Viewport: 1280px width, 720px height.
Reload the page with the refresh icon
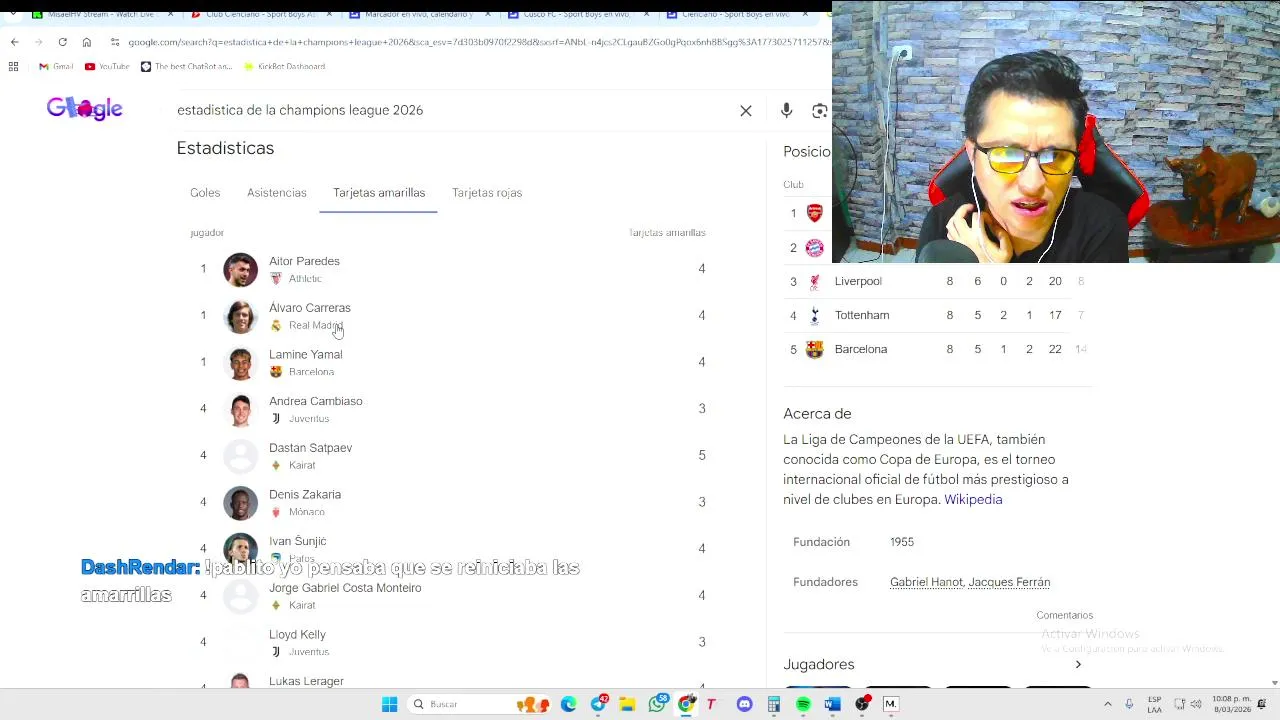pyautogui.click(x=62, y=42)
